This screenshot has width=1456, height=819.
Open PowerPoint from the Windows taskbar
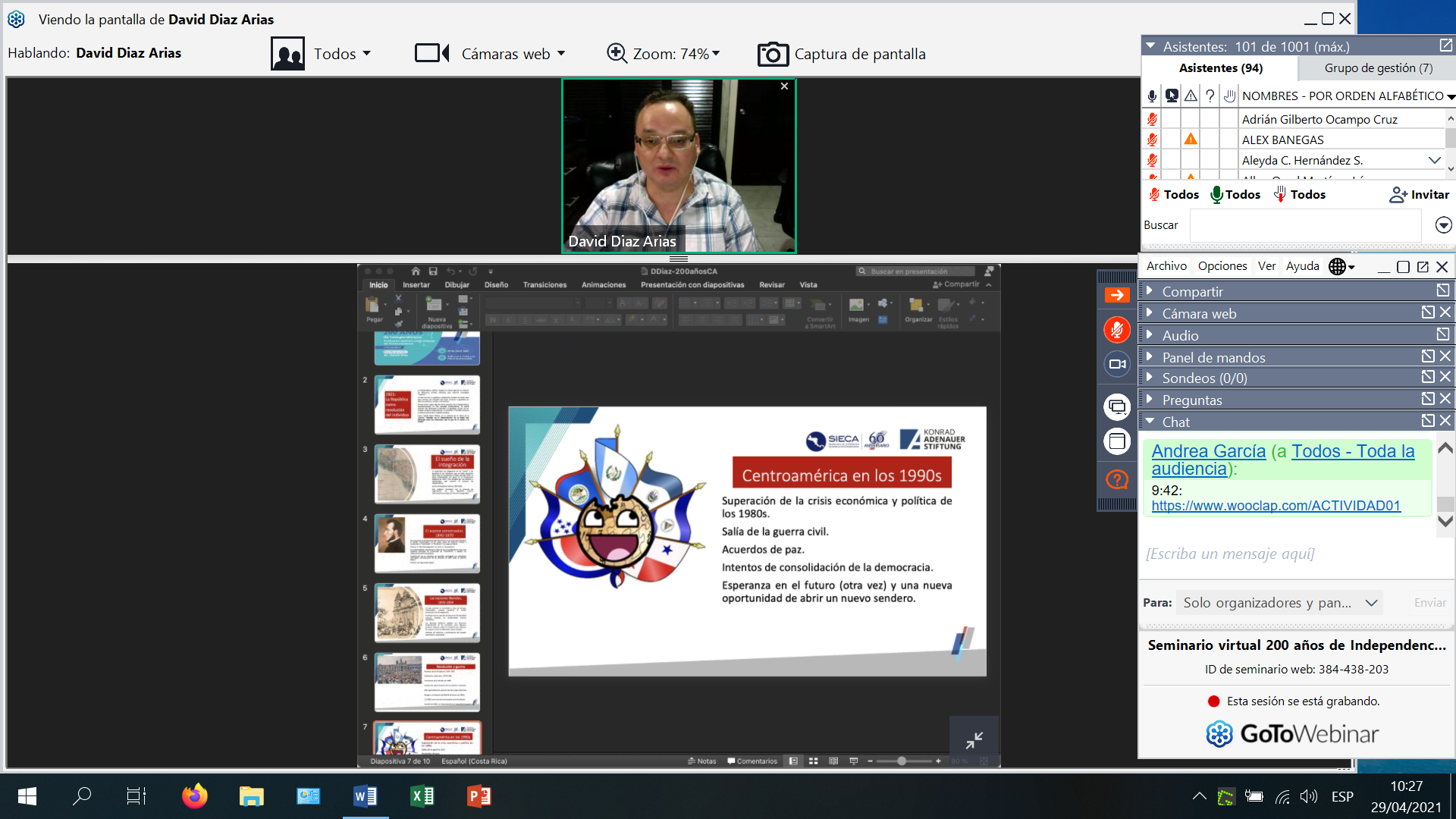click(x=479, y=796)
